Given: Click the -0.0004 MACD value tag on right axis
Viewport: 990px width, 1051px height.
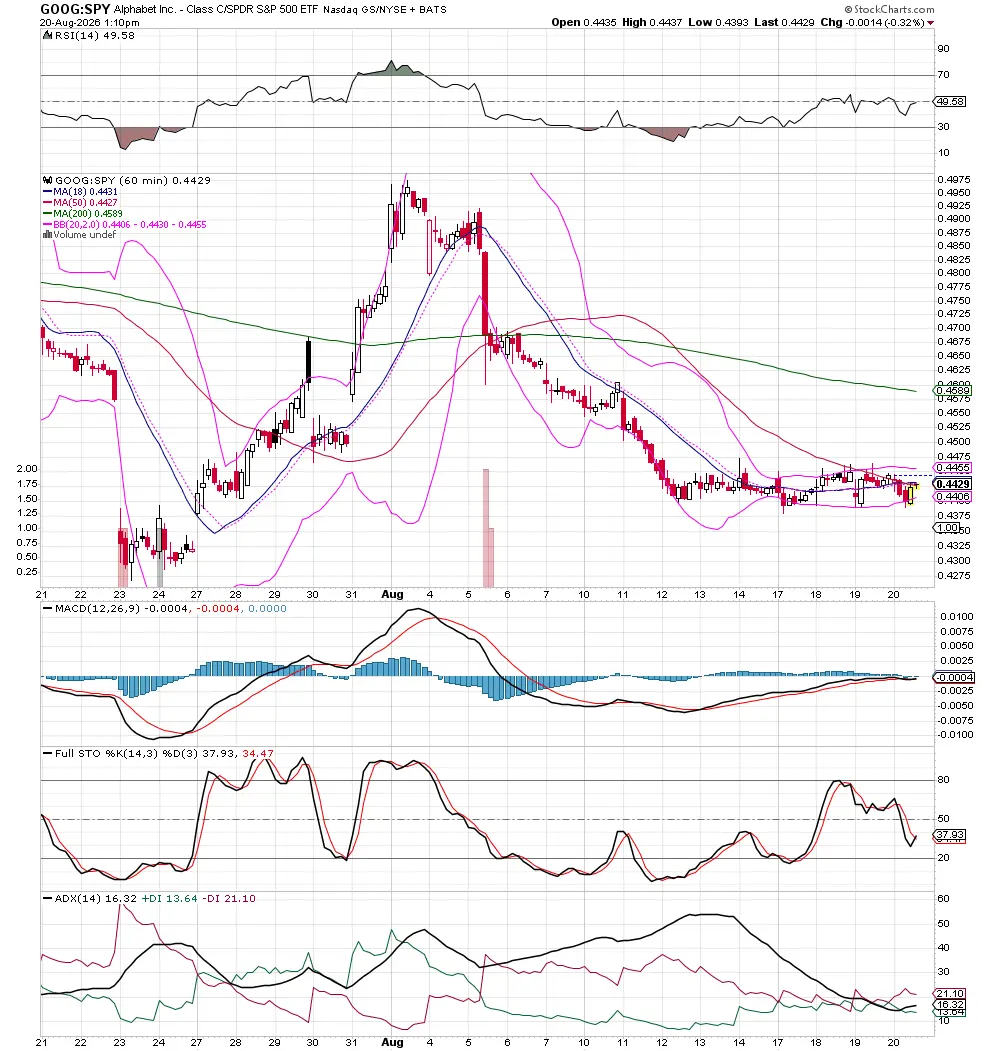Looking at the screenshot, I should [x=954, y=678].
